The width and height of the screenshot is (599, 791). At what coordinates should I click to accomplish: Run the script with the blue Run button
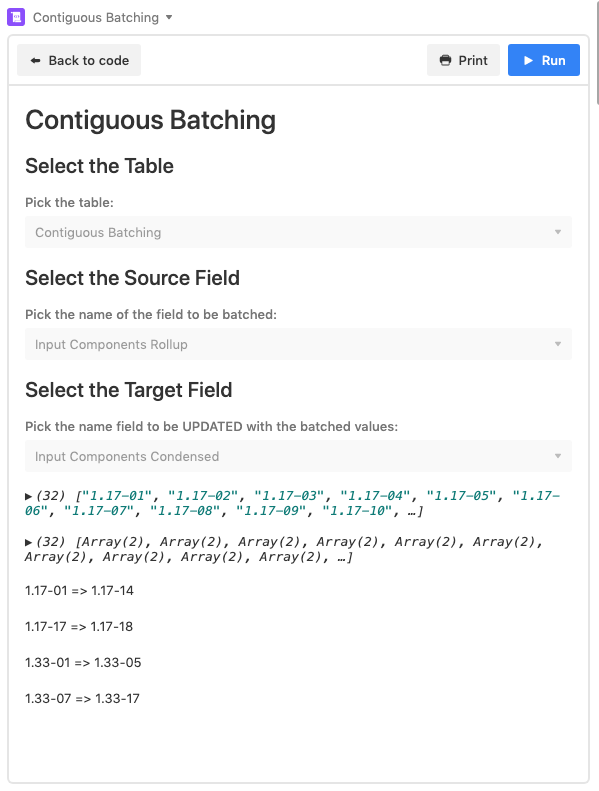point(543,61)
